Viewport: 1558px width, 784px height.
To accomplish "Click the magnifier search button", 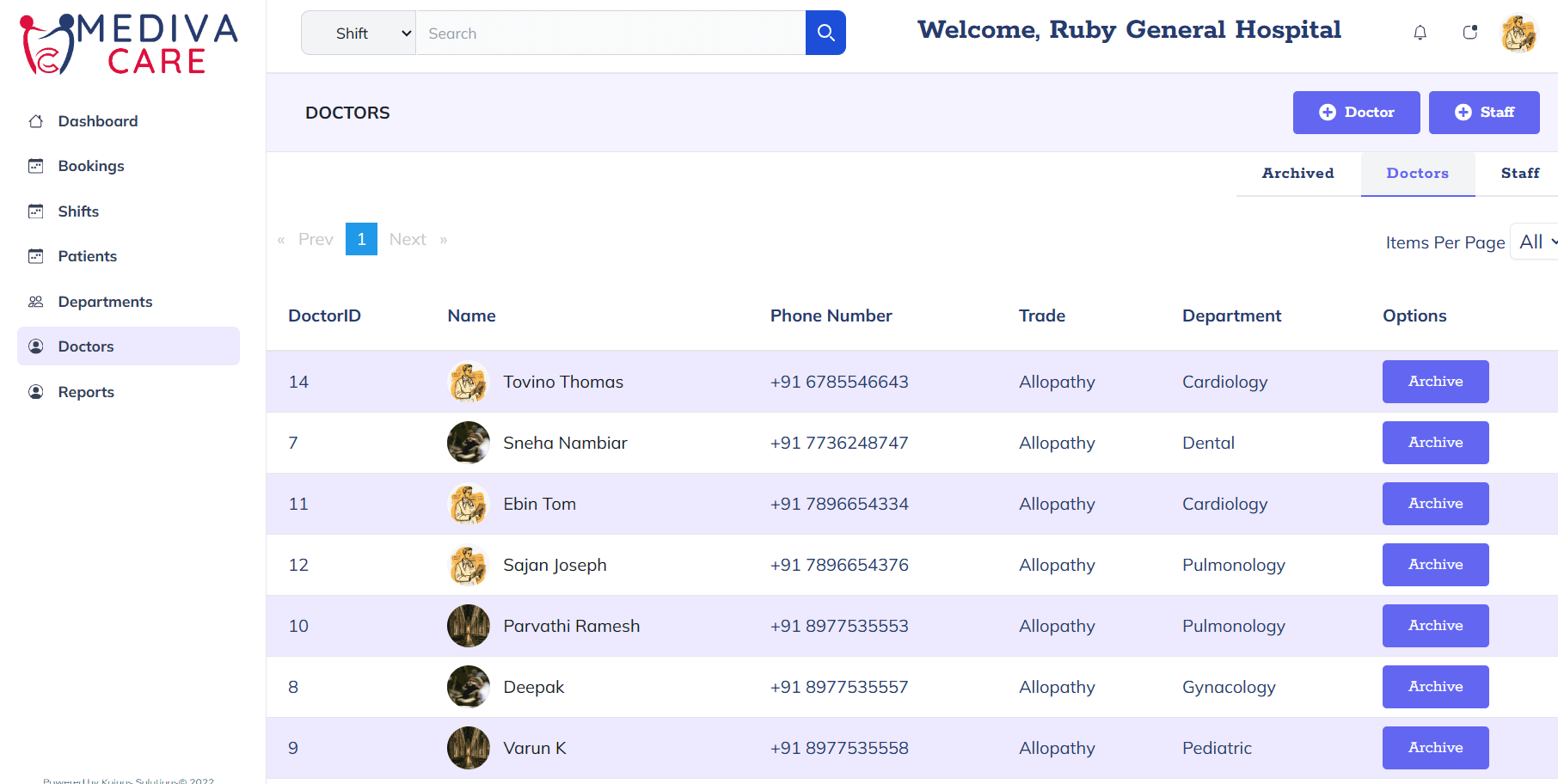I will (825, 33).
